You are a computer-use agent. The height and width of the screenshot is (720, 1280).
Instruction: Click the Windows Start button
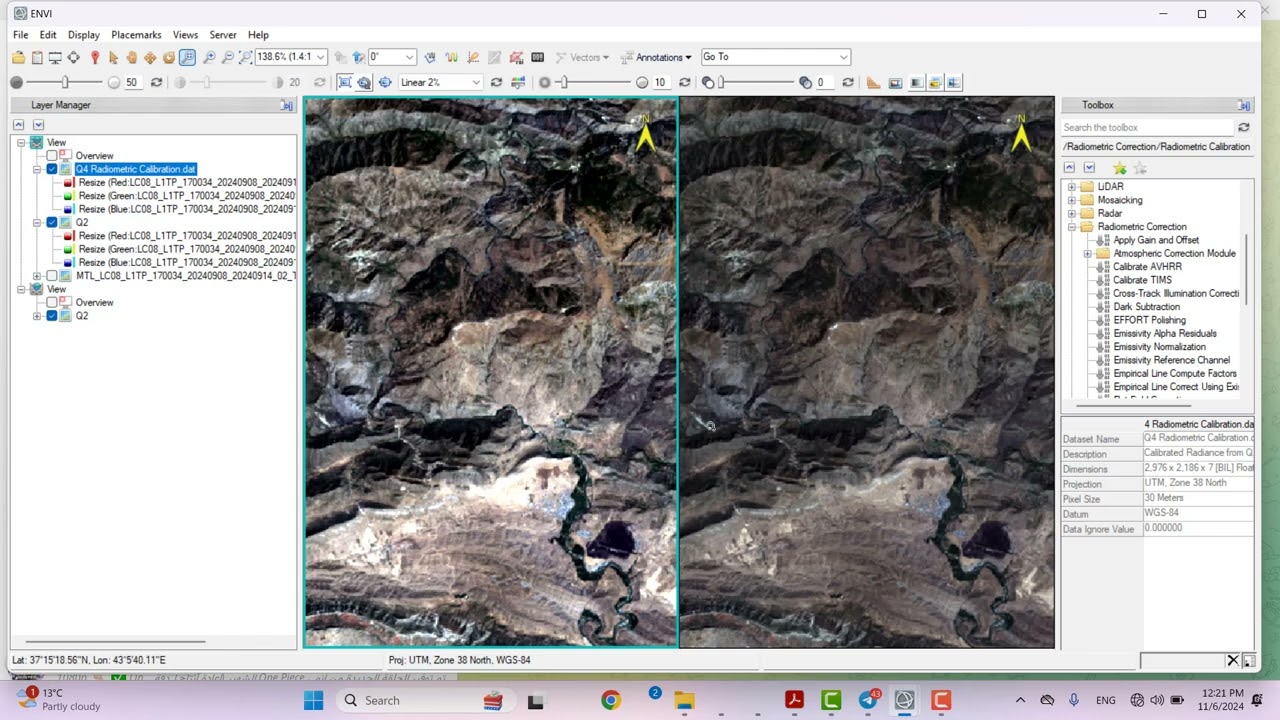[x=313, y=701]
